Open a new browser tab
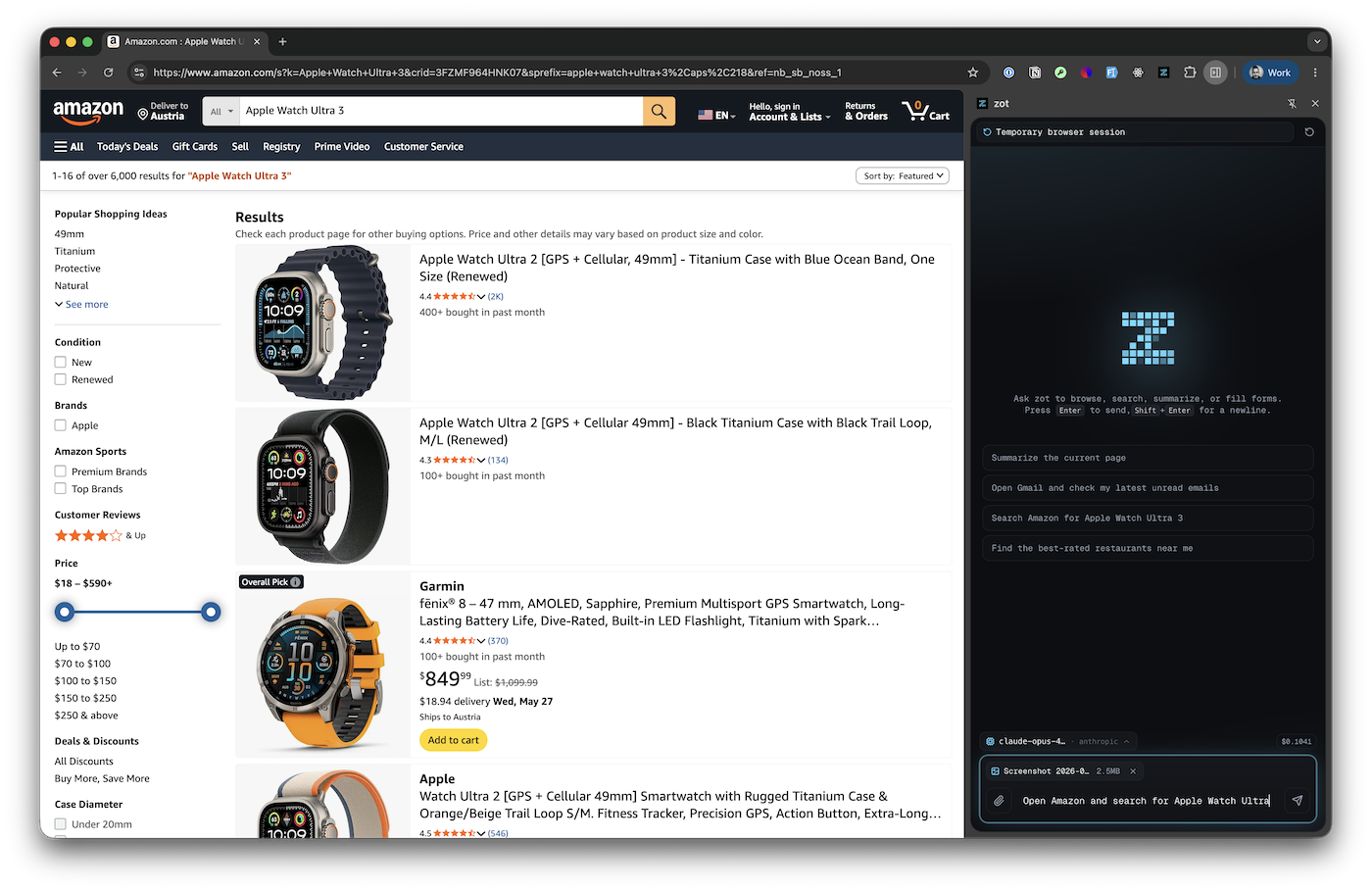The image size is (1372, 891). tap(282, 42)
